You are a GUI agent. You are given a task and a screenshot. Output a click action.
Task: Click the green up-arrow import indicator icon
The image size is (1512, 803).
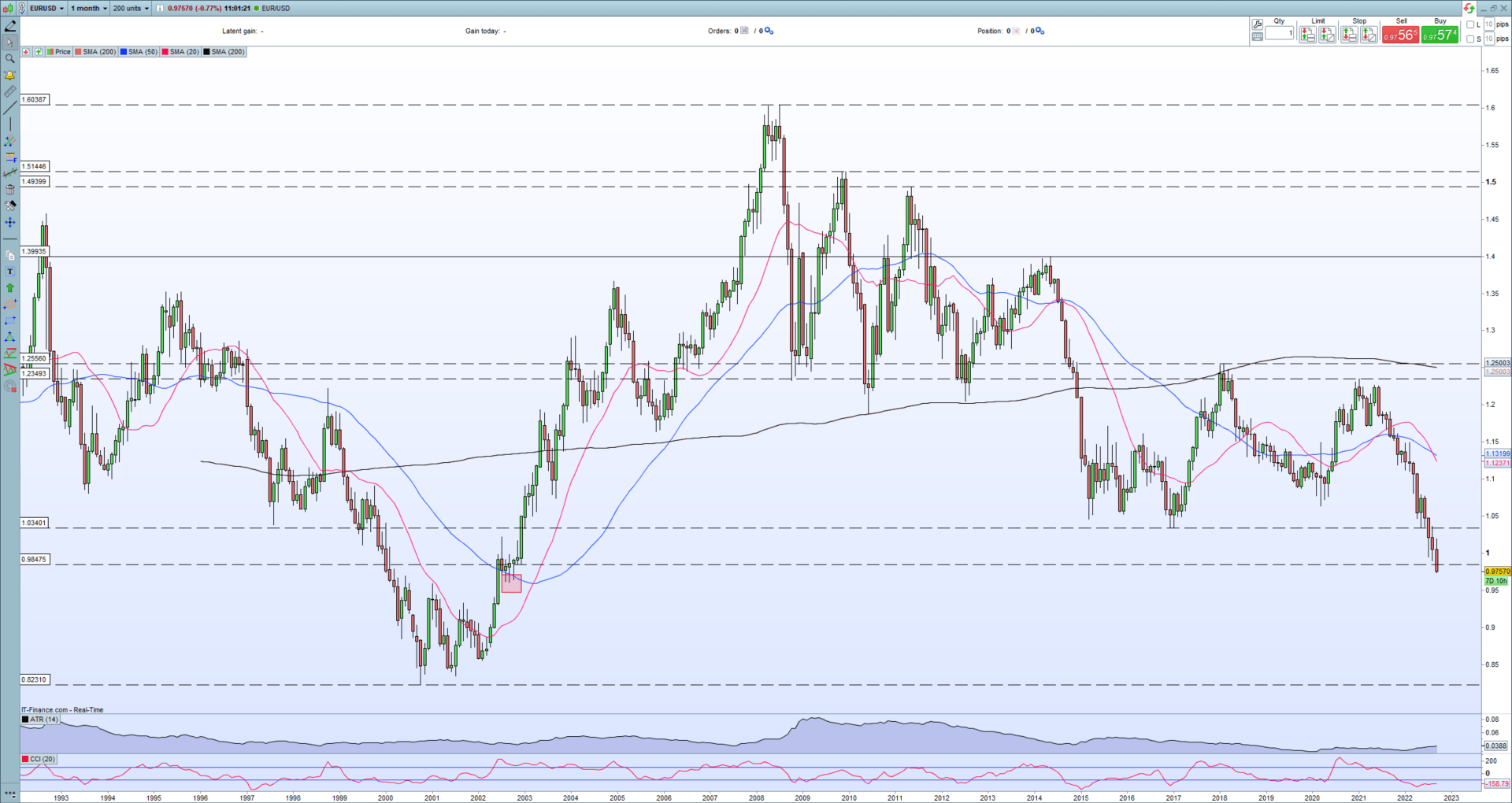tap(38, 52)
